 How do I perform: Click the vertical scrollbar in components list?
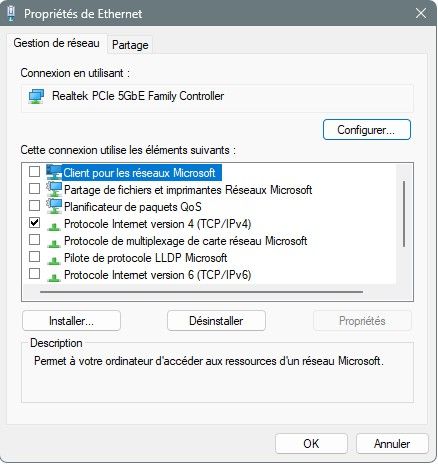pyautogui.click(x=404, y=214)
